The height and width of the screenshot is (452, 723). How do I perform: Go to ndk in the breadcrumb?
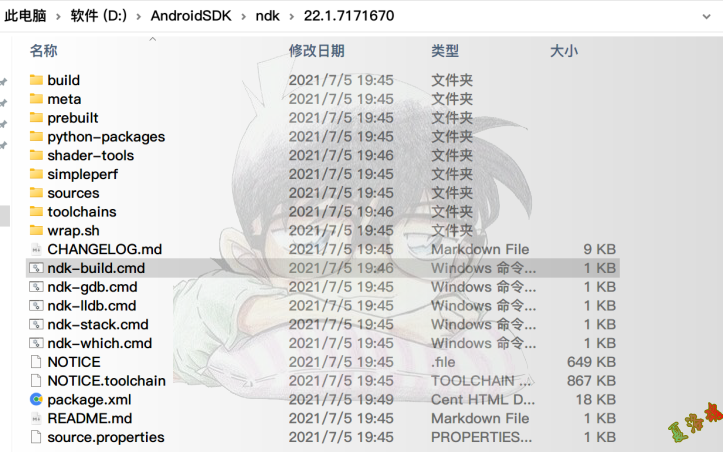[267, 16]
